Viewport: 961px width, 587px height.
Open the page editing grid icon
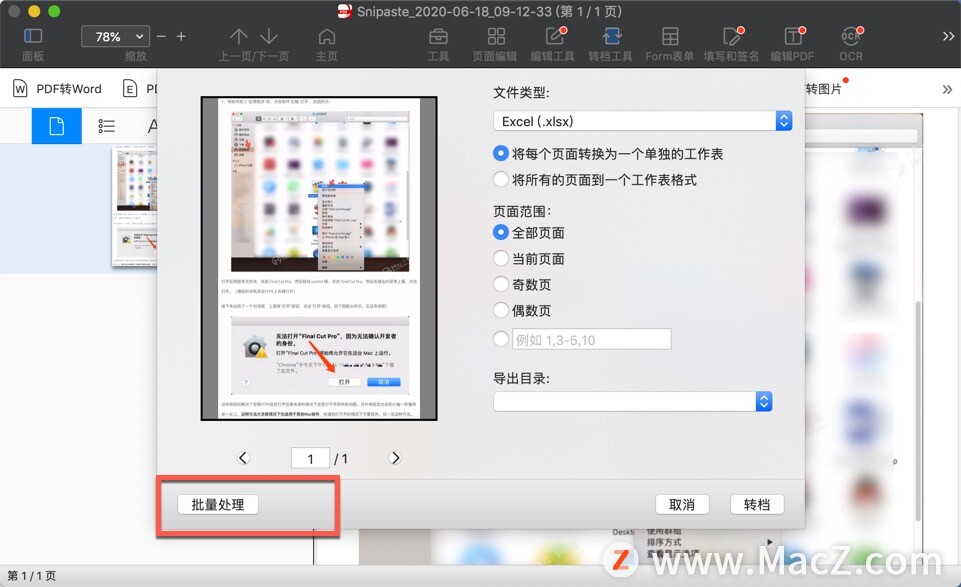[x=496, y=36]
